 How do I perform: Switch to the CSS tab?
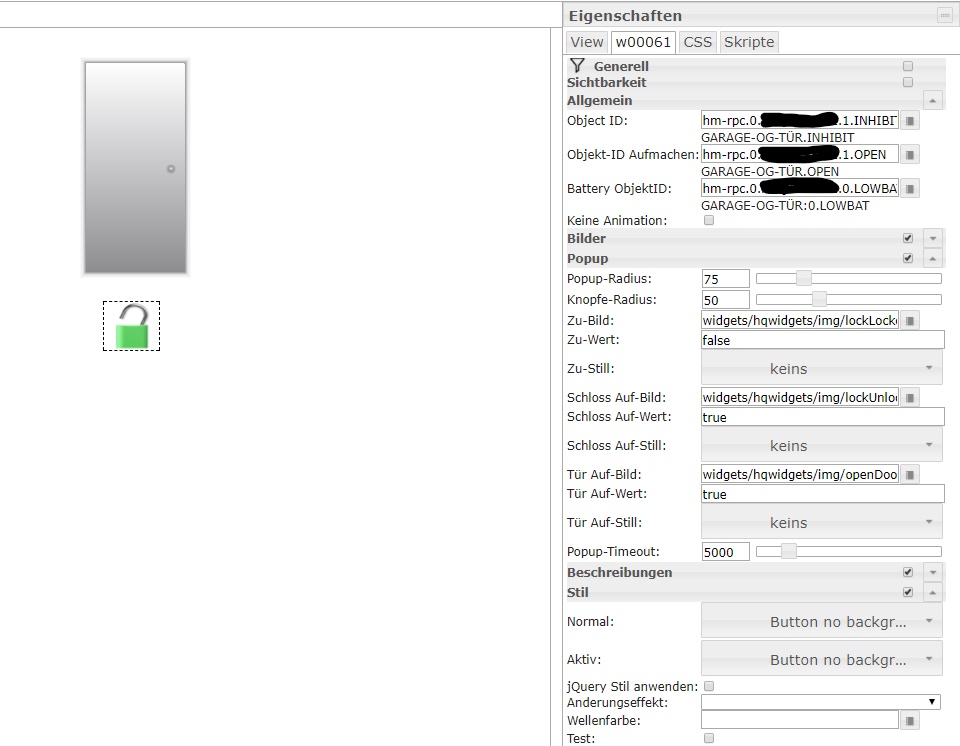(697, 42)
